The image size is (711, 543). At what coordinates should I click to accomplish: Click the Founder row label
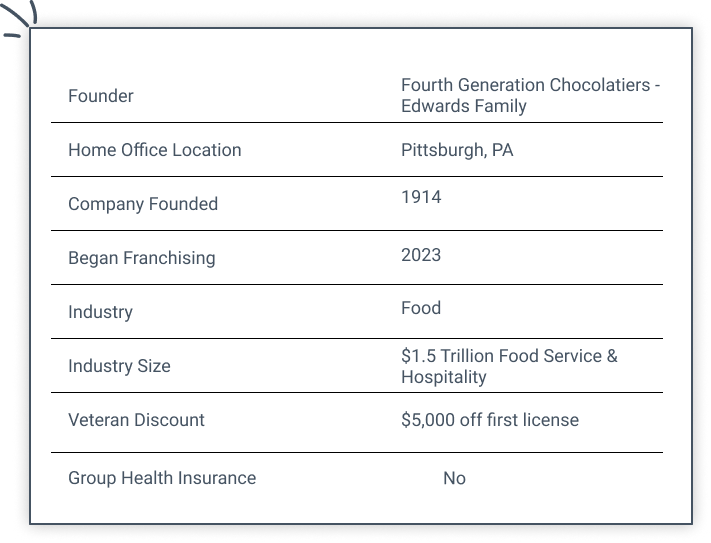coord(100,96)
